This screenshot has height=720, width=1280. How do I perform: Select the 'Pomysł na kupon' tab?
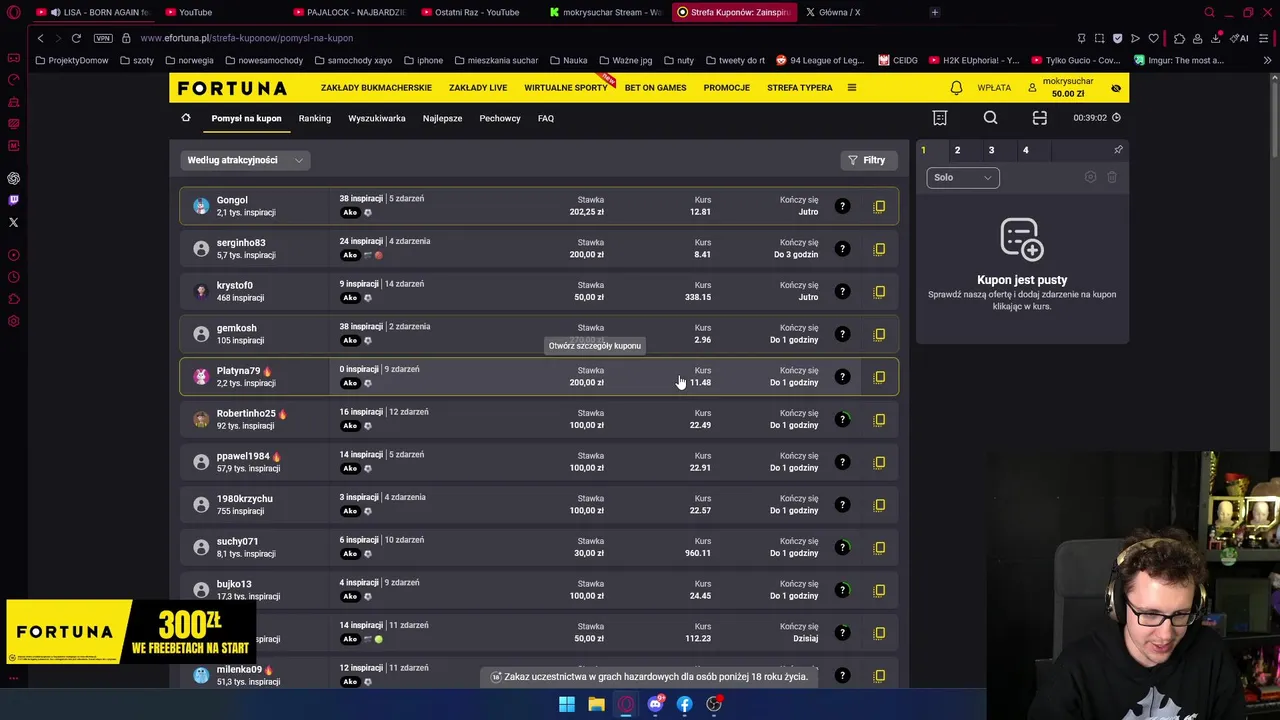click(x=246, y=118)
